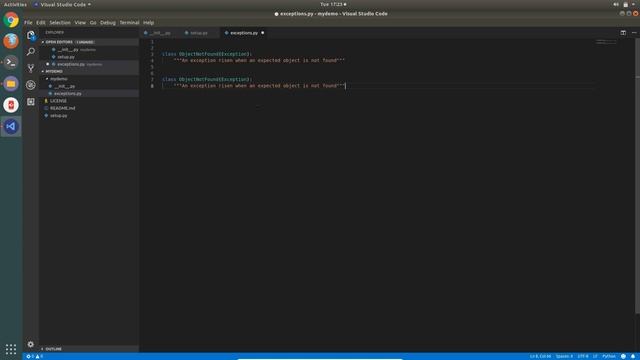Screen dimensions: 640x360
Task: Click the editor minimap preview
Action: pos(606,42)
